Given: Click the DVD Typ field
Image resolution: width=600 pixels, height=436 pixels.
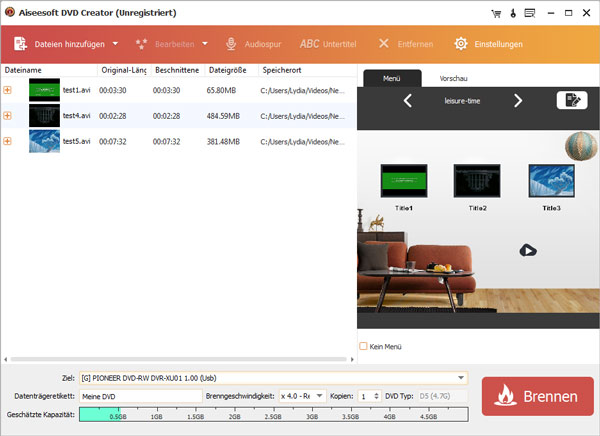Looking at the screenshot, I should coord(442,396).
